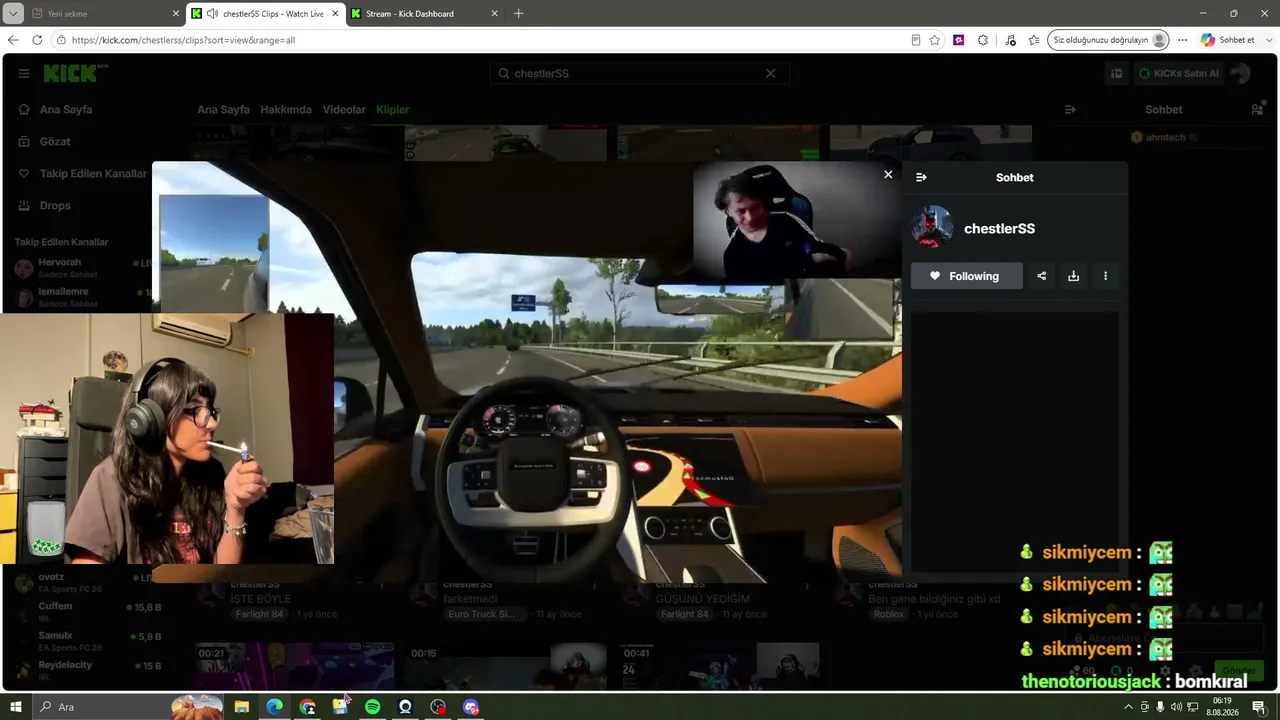The image size is (1280, 720).
Task: Open Media control music icon in toolbar
Action: pyautogui.click(x=1010, y=40)
